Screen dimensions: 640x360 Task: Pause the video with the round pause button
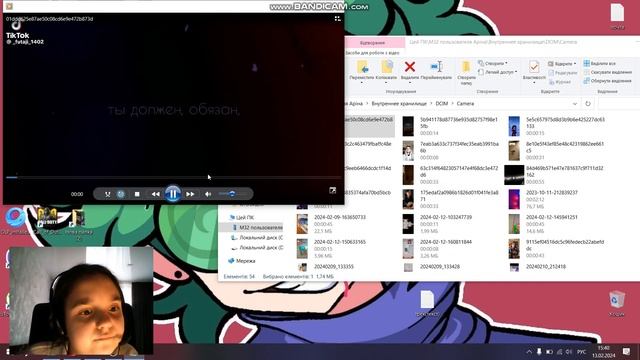pyautogui.click(x=173, y=194)
